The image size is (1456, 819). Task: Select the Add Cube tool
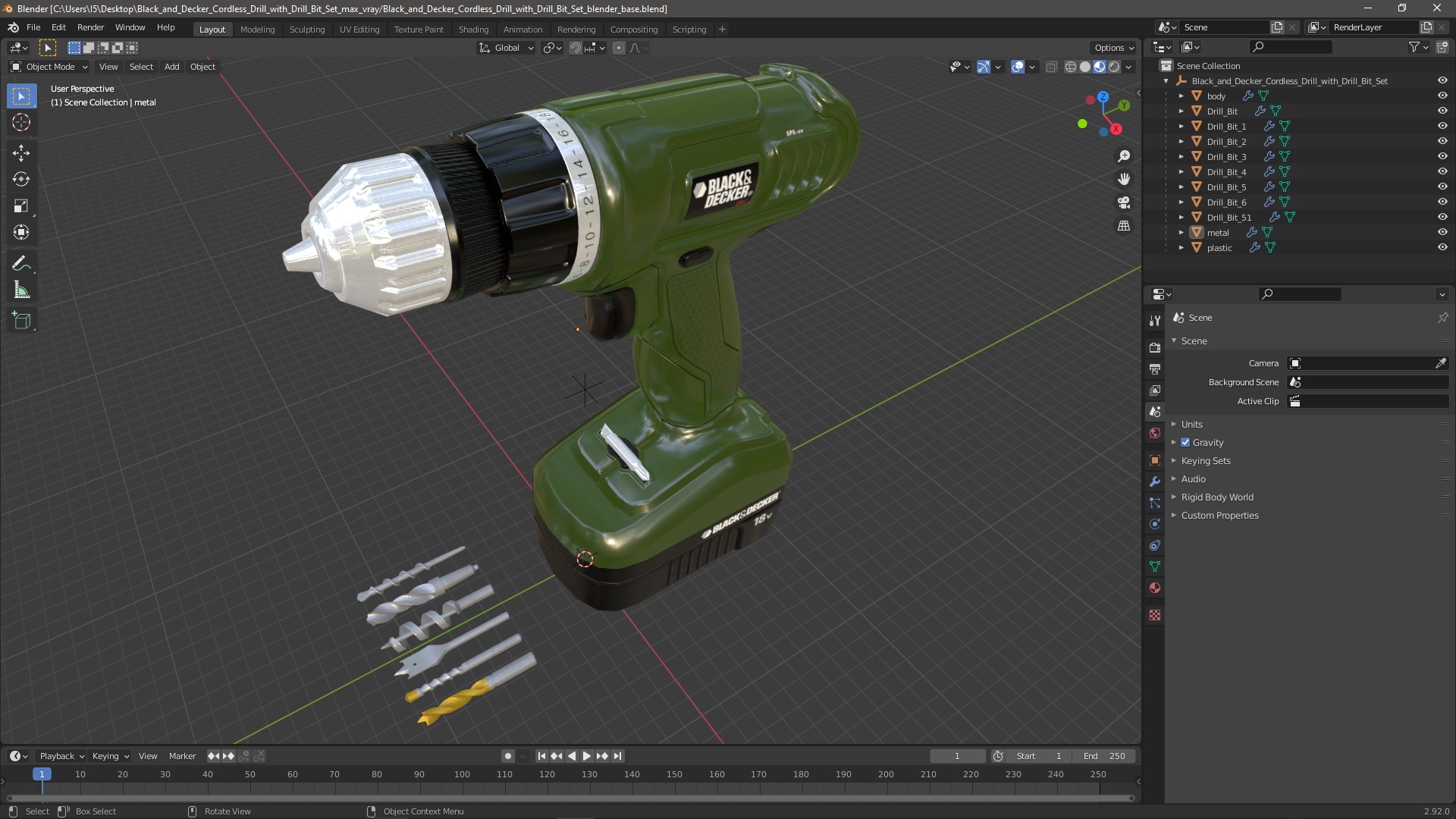(21, 320)
